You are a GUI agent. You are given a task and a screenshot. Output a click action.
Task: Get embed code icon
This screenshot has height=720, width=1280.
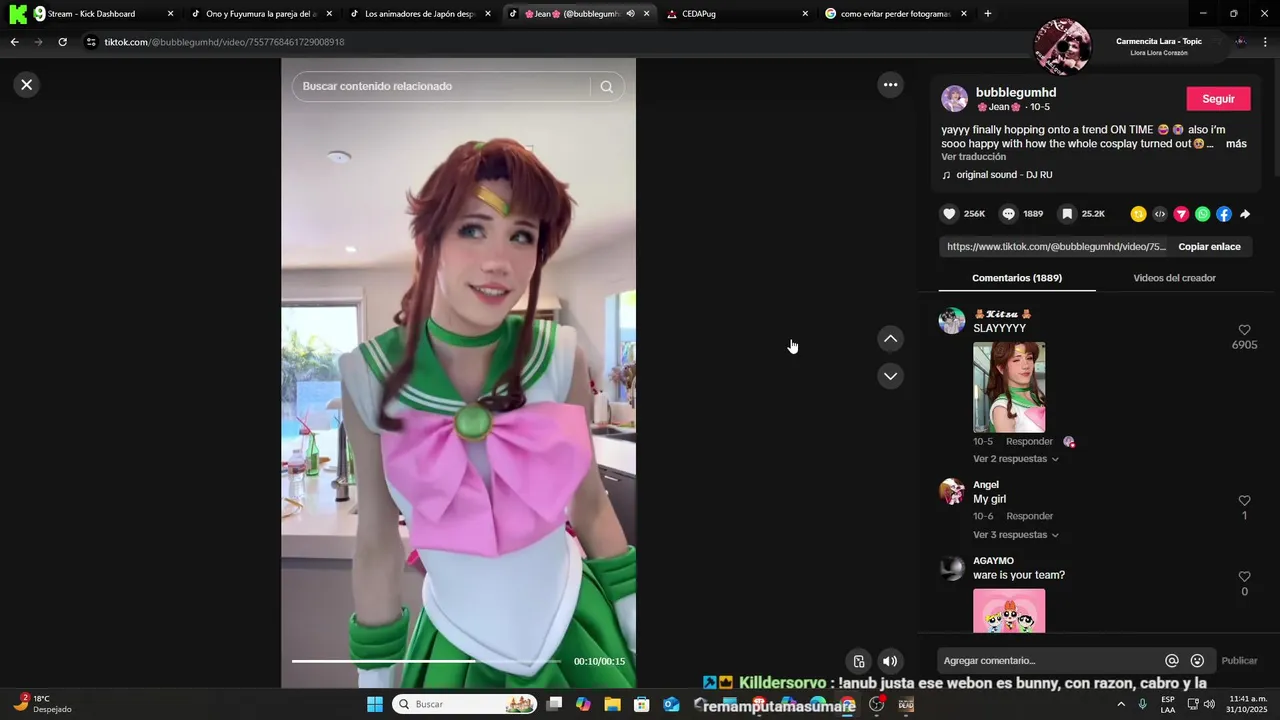pos(1159,214)
